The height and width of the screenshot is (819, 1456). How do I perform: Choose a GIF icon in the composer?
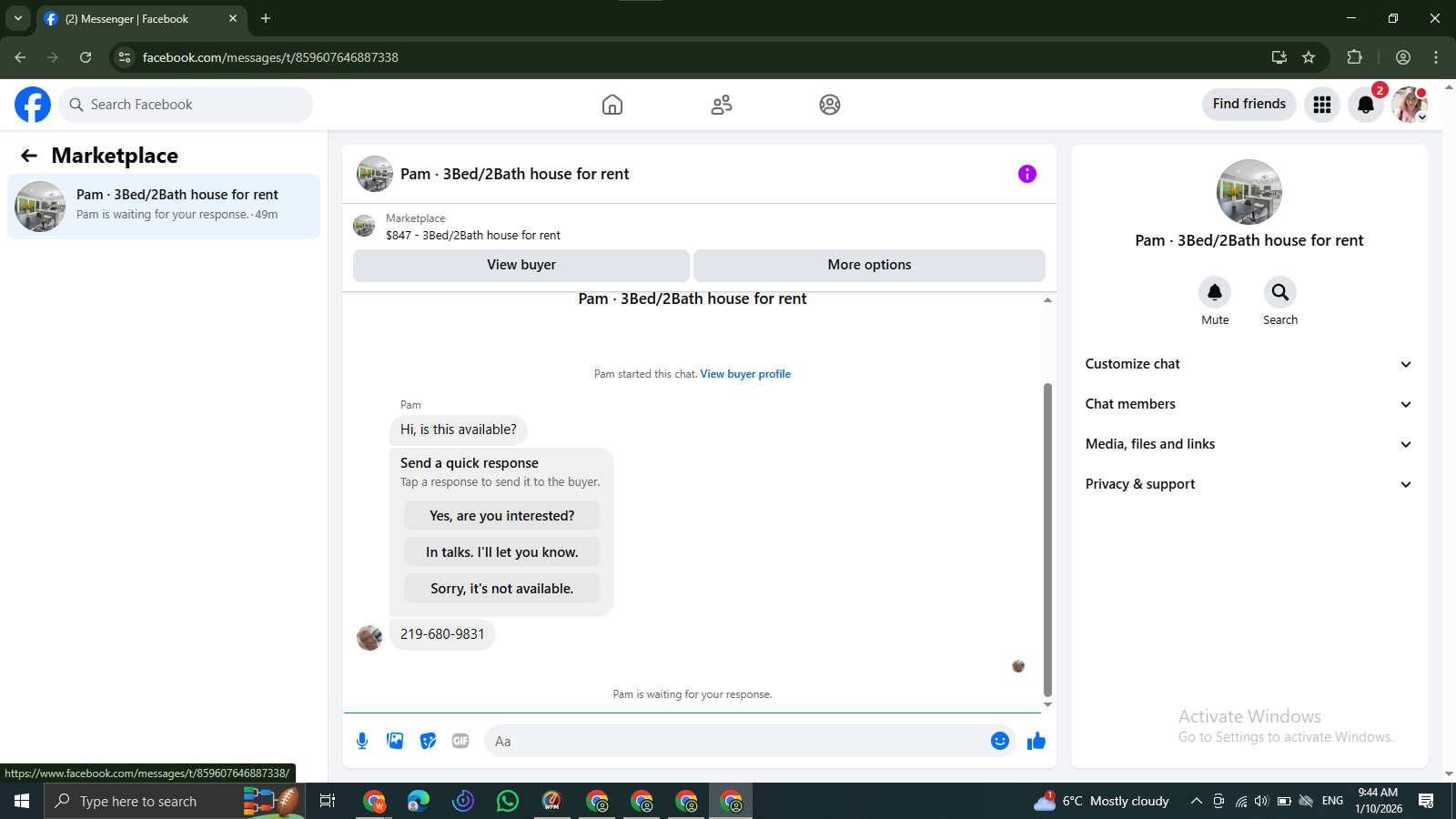point(460,741)
